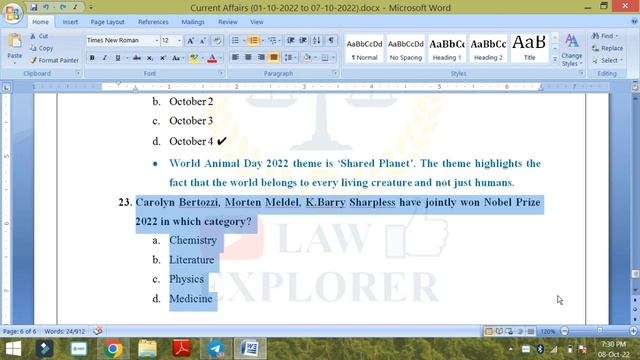The image size is (640, 360).
Task: Click the Sort icon
Action: coord(317,40)
